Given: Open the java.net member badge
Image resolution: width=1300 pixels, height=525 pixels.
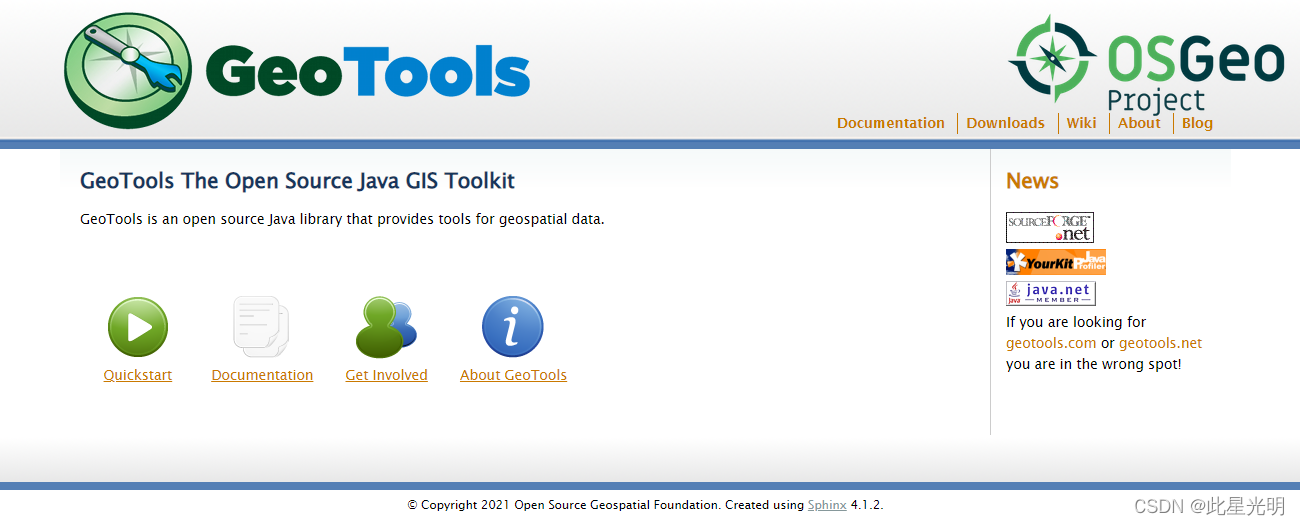Looking at the screenshot, I should click(x=1051, y=293).
